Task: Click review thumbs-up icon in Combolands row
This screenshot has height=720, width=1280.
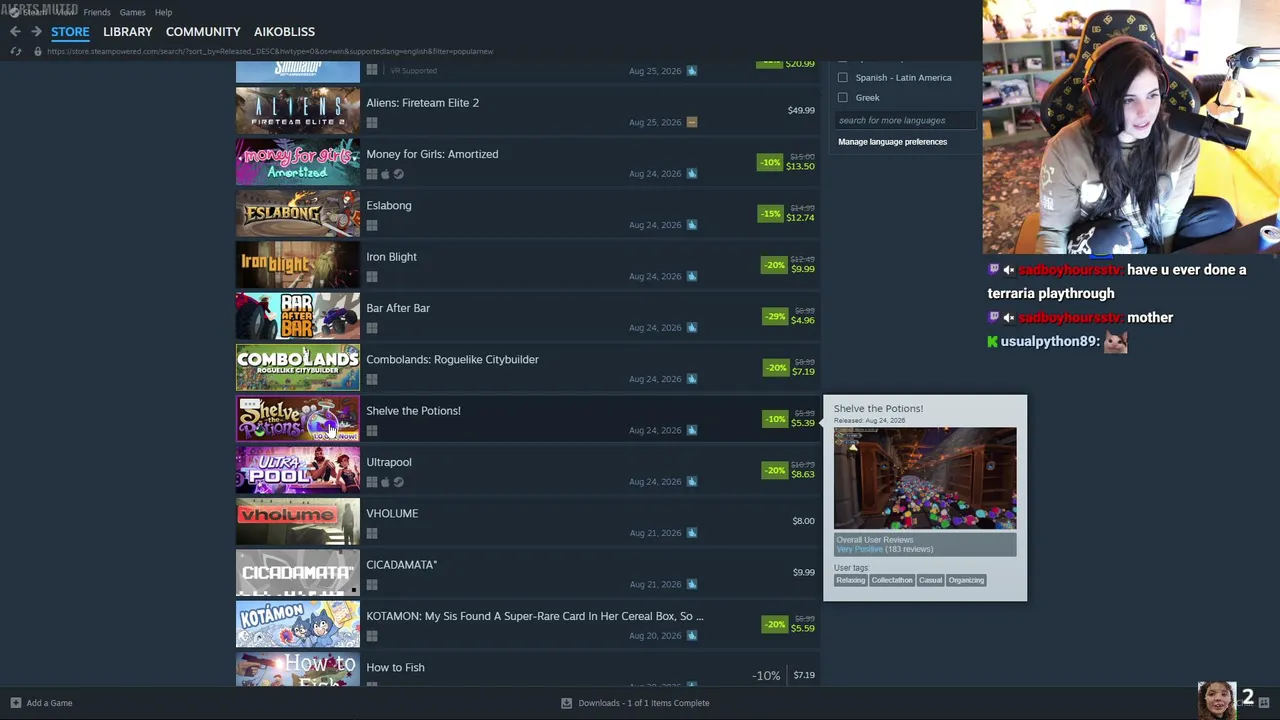Action: 691,379
